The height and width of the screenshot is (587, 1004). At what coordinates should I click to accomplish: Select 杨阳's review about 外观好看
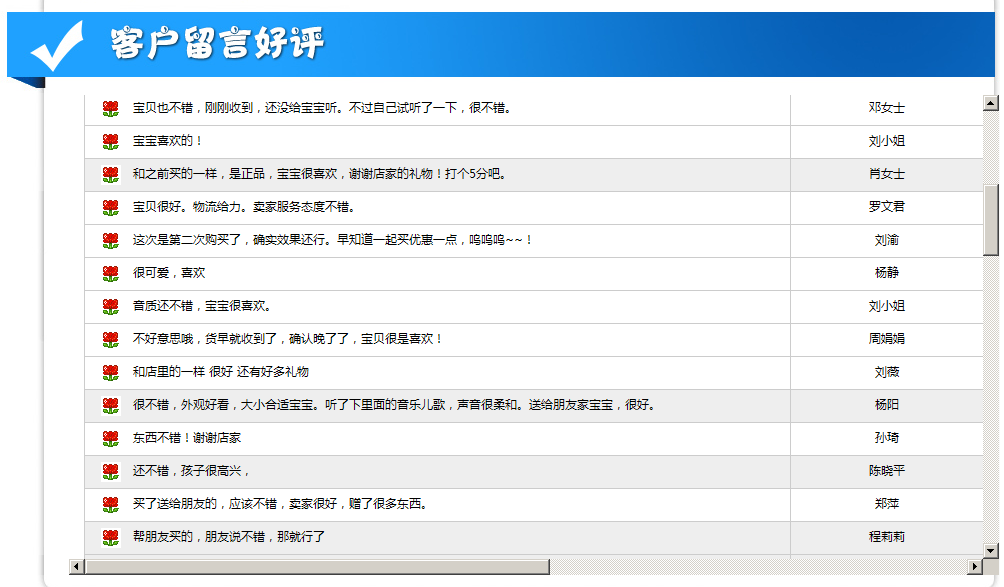393,405
